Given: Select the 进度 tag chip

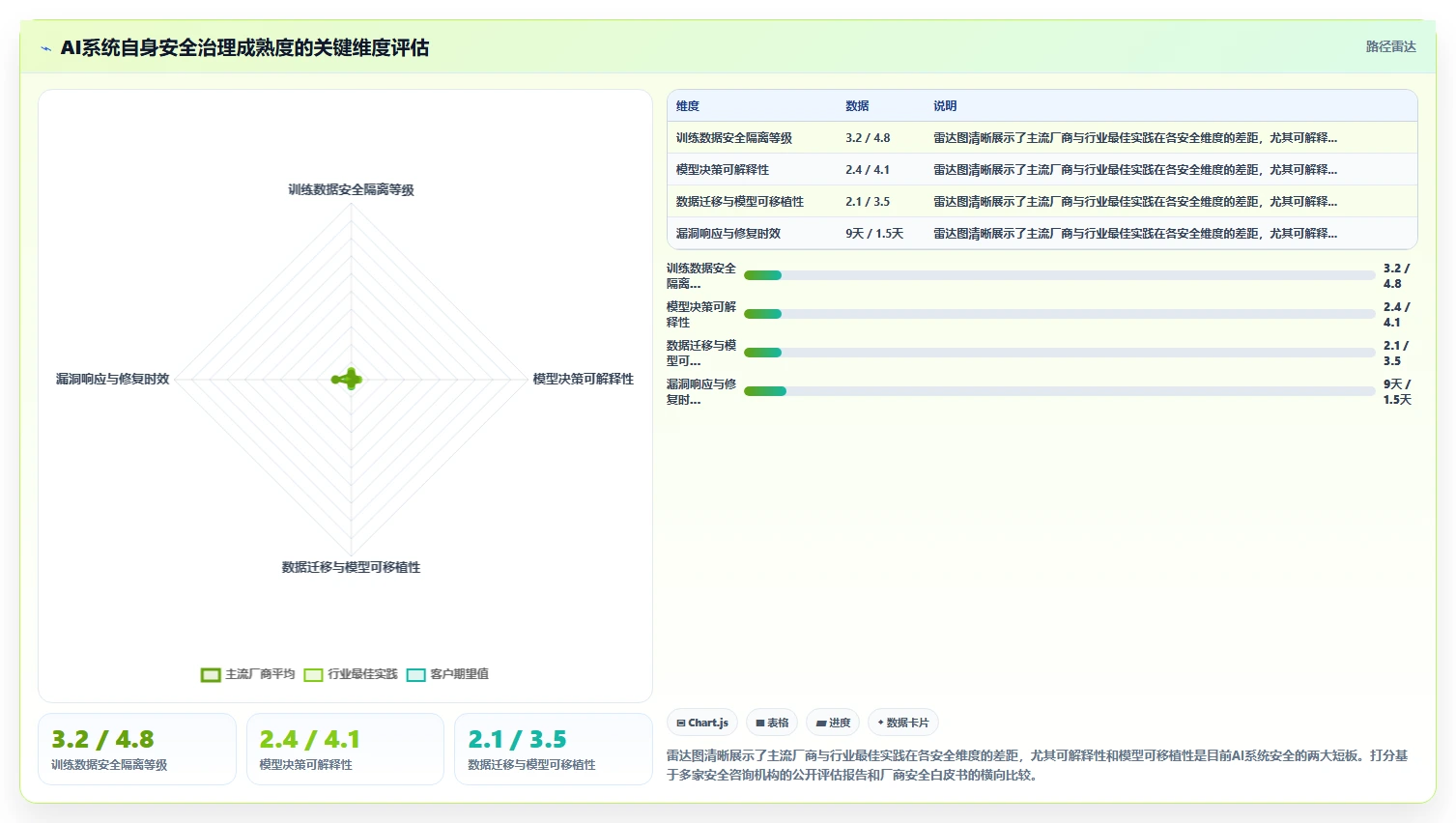Looking at the screenshot, I should [833, 723].
